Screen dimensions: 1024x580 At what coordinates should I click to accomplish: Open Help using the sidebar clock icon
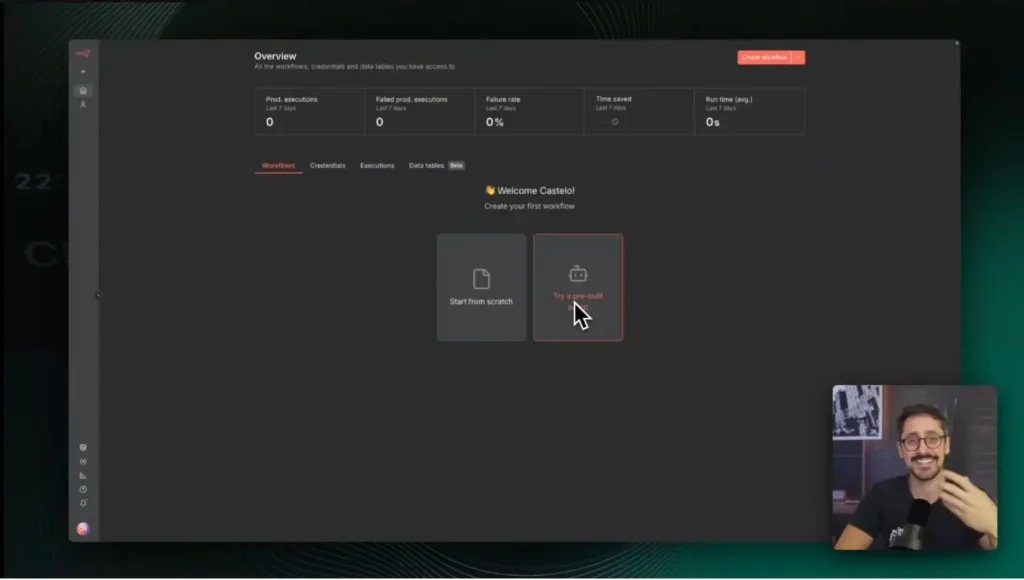(x=84, y=489)
